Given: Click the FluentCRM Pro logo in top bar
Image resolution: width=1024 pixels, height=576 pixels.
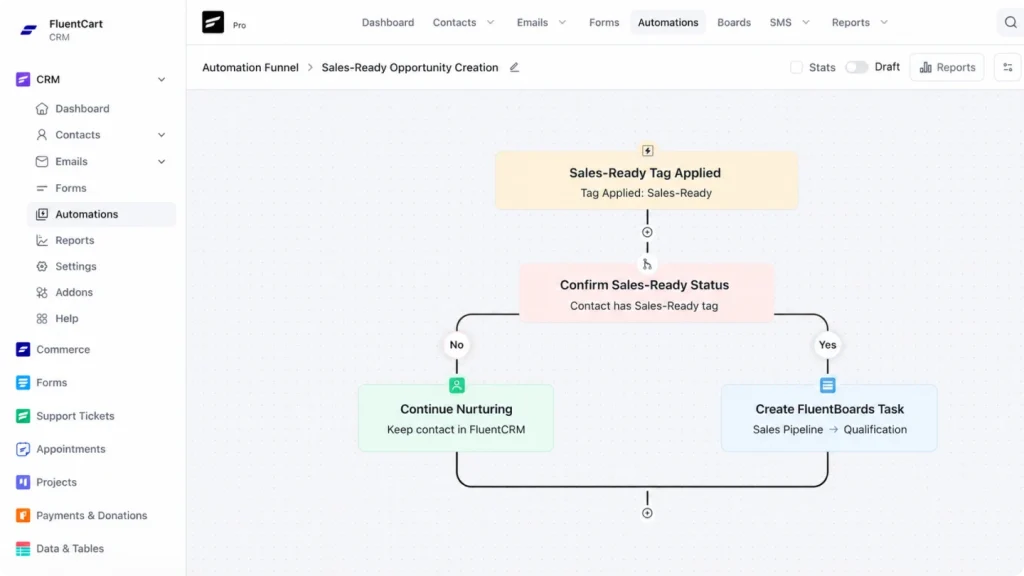Looking at the screenshot, I should [213, 22].
